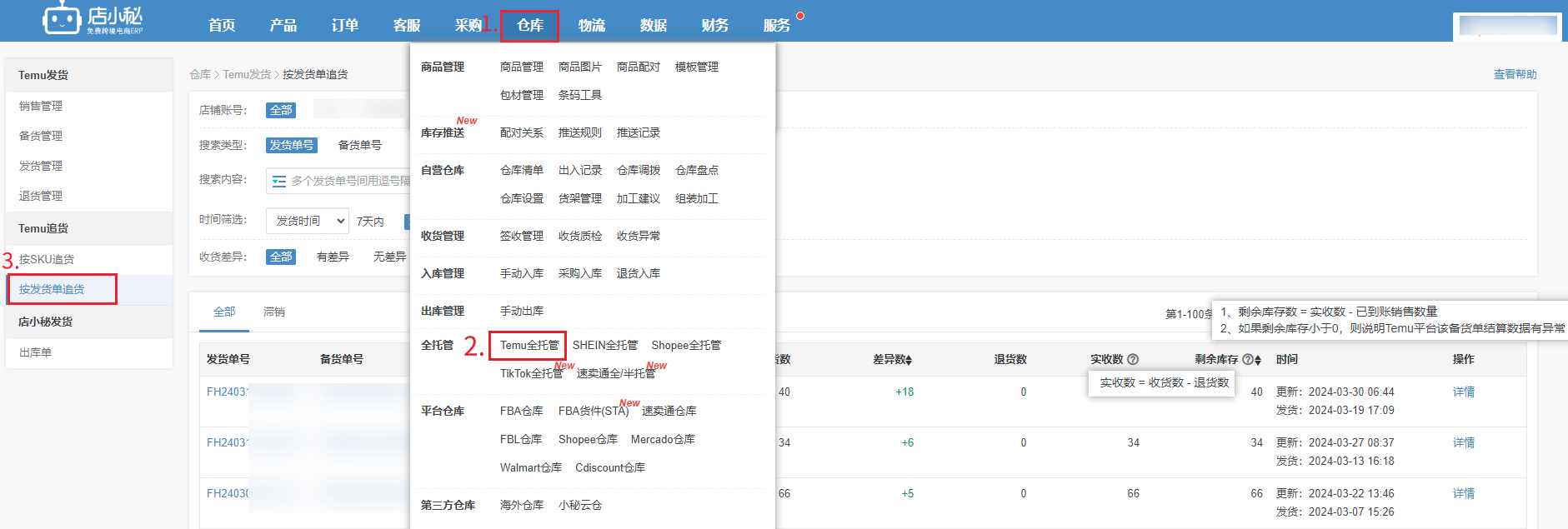The height and width of the screenshot is (529, 1568).
Task: Open 签收管理 from menu
Action: click(x=522, y=236)
